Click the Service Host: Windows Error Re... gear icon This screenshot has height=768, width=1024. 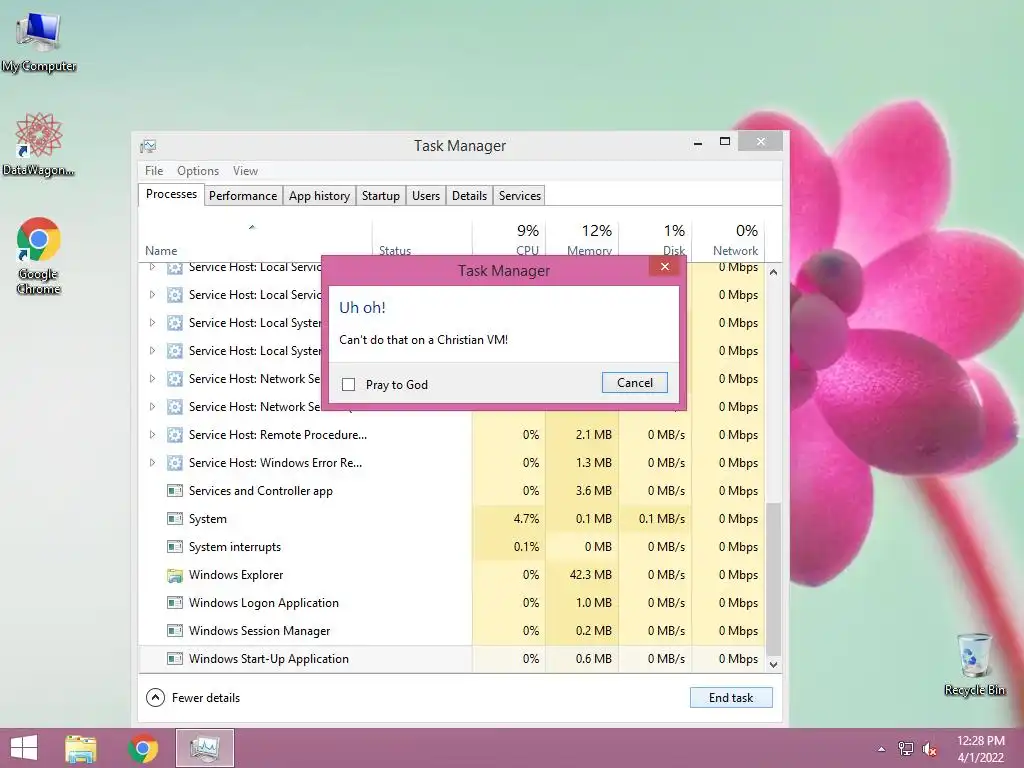[x=174, y=463]
